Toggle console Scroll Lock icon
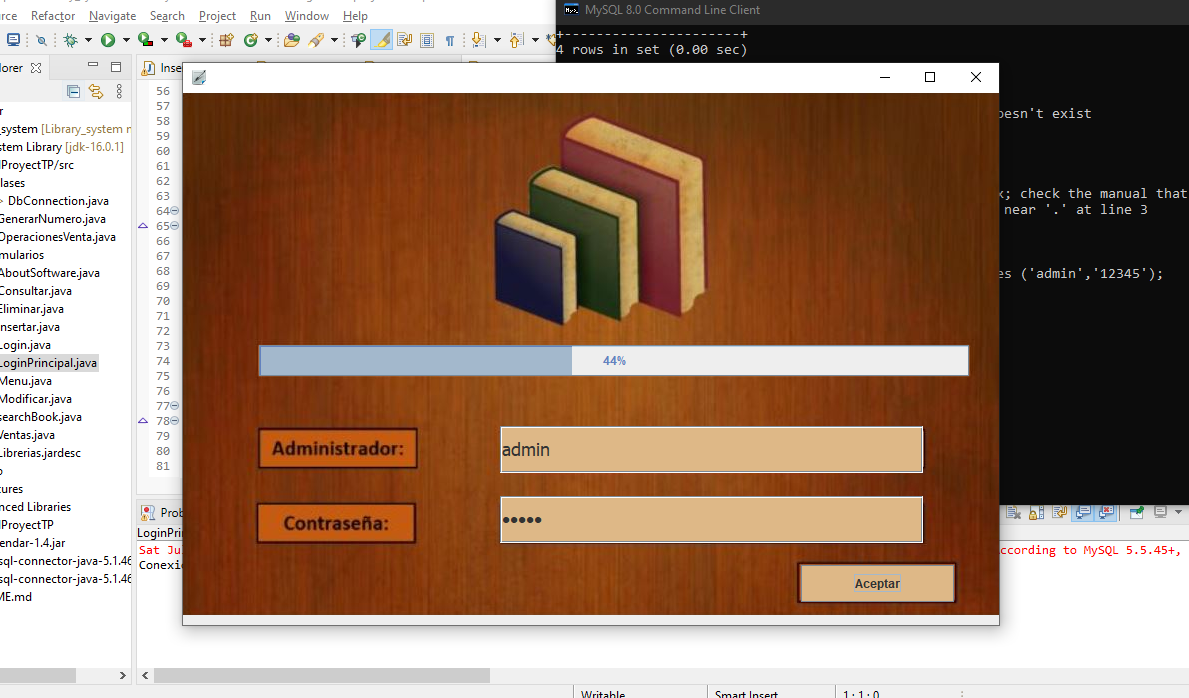 pos(1037,513)
